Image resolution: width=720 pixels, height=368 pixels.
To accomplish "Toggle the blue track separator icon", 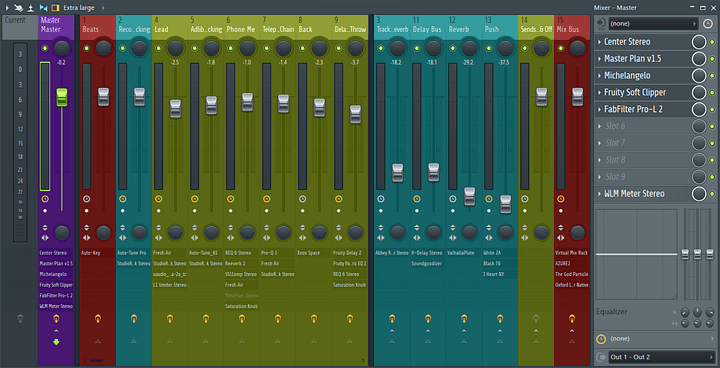I will (x=44, y=7).
